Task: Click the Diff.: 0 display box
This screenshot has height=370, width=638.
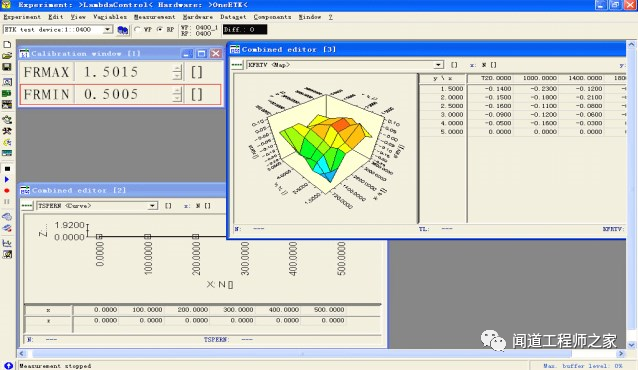Action: coord(245,30)
